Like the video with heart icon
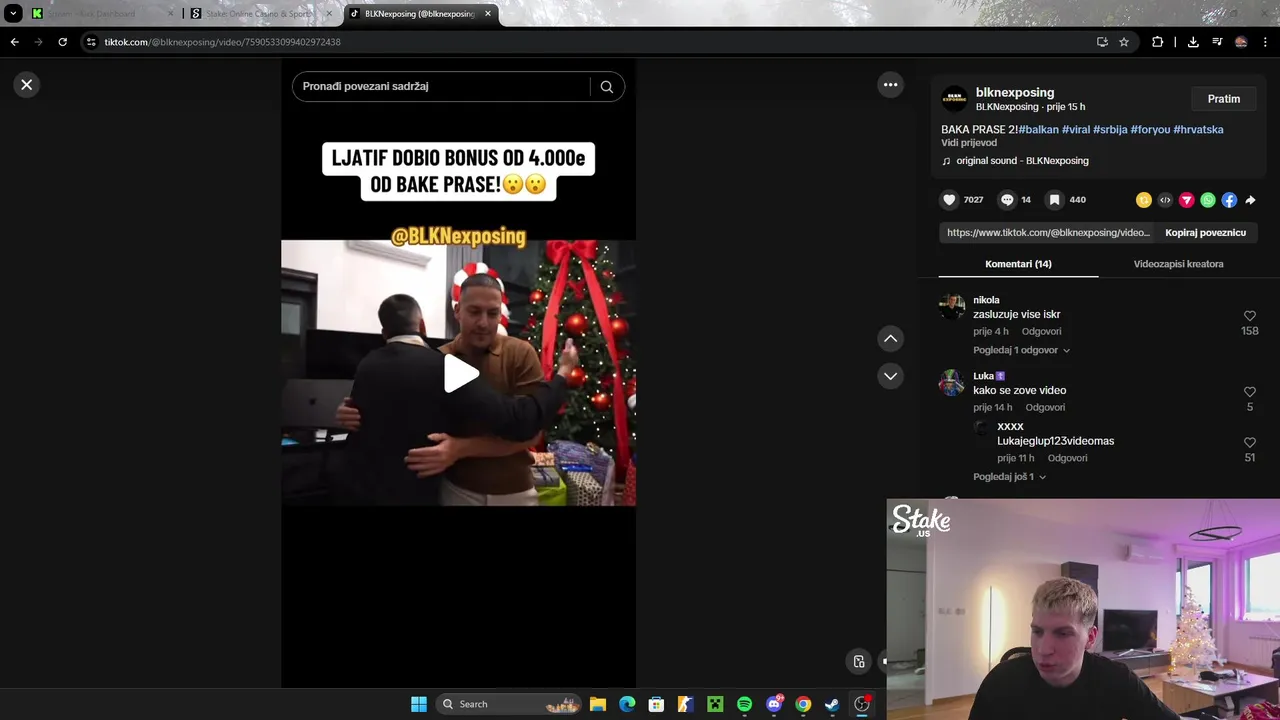1280x720 pixels. pos(949,200)
